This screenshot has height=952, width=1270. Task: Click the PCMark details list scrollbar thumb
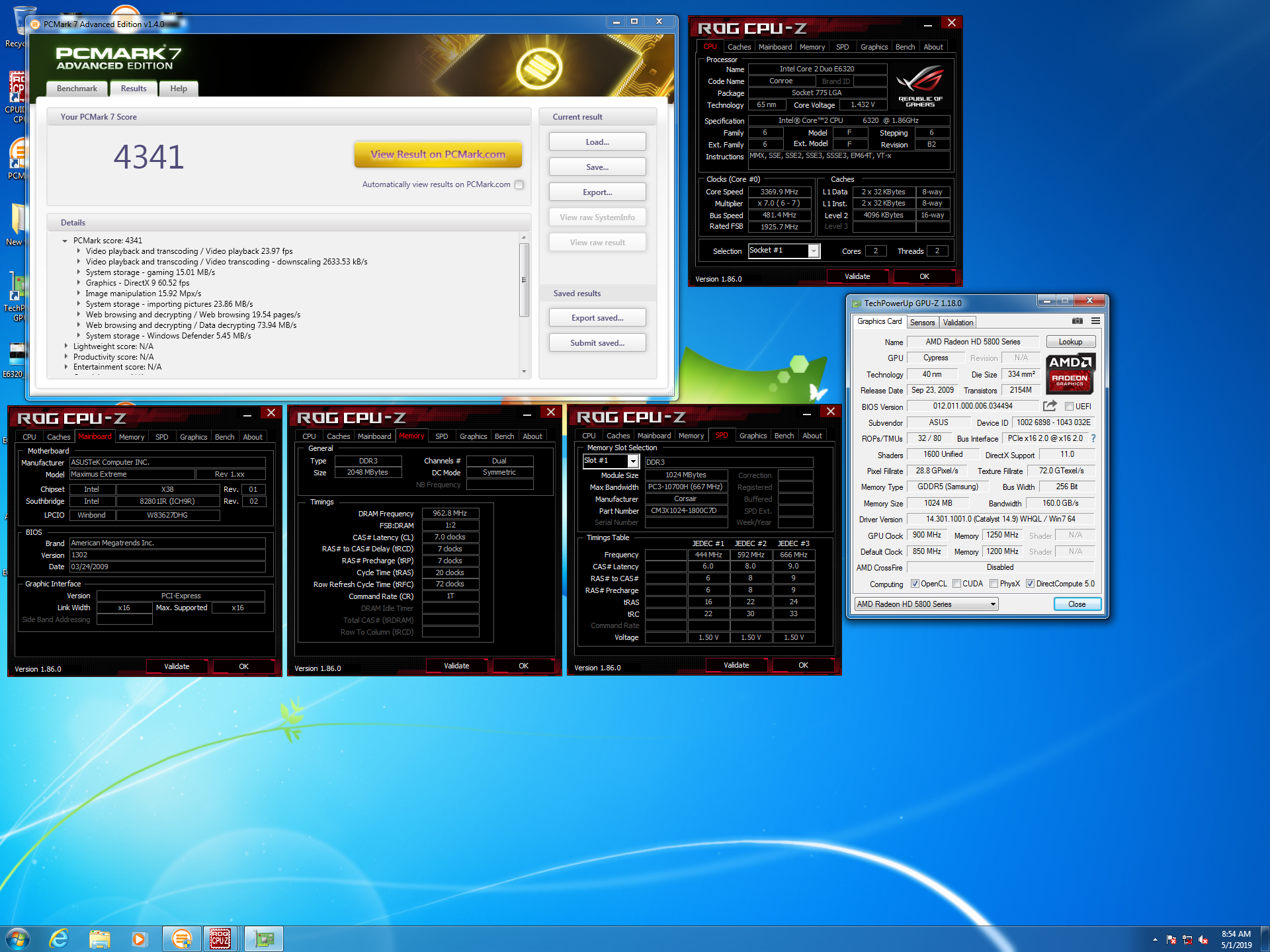(x=524, y=280)
